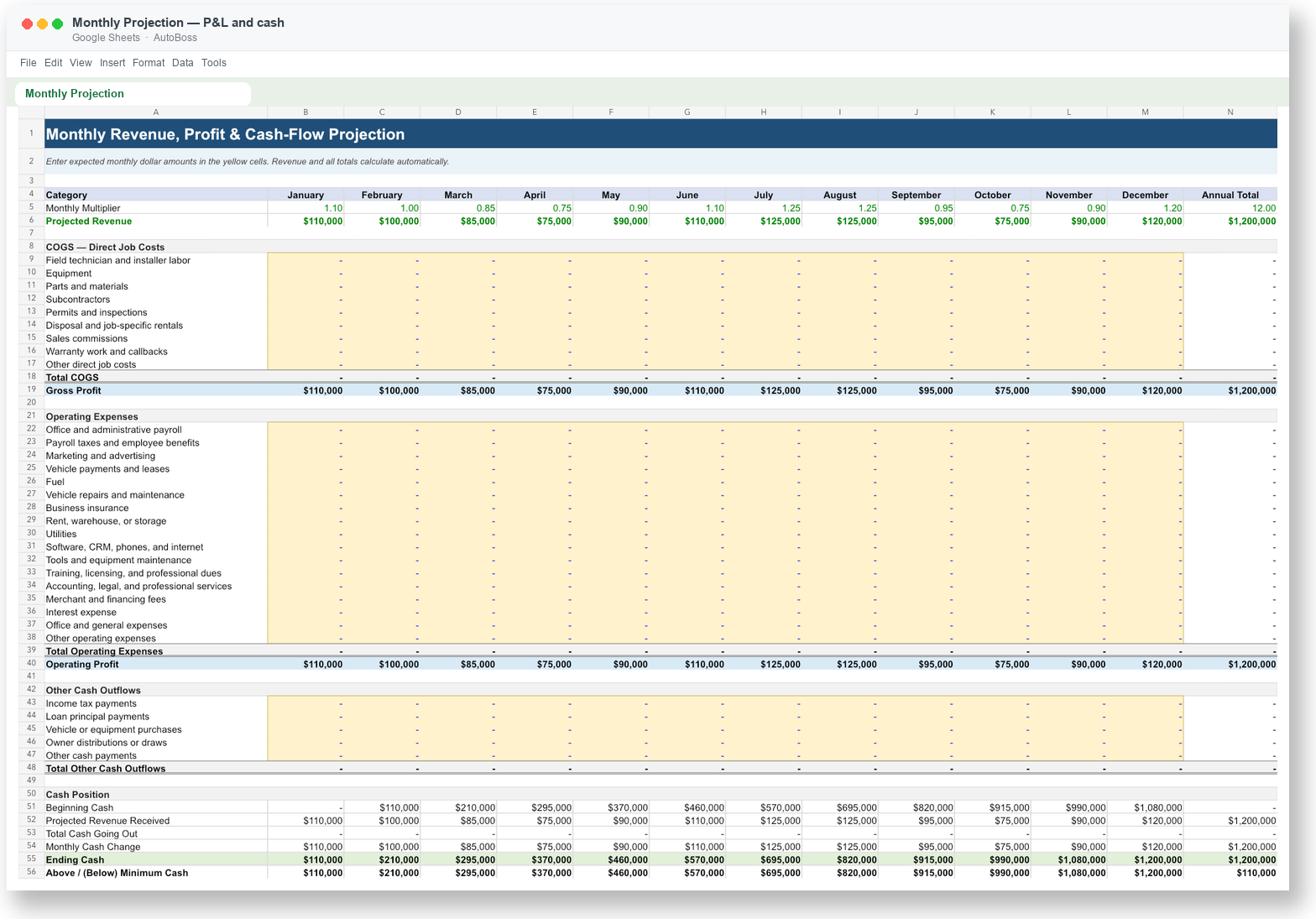1316x919 pixels.
Task: Select column A header
Action: click(156, 112)
